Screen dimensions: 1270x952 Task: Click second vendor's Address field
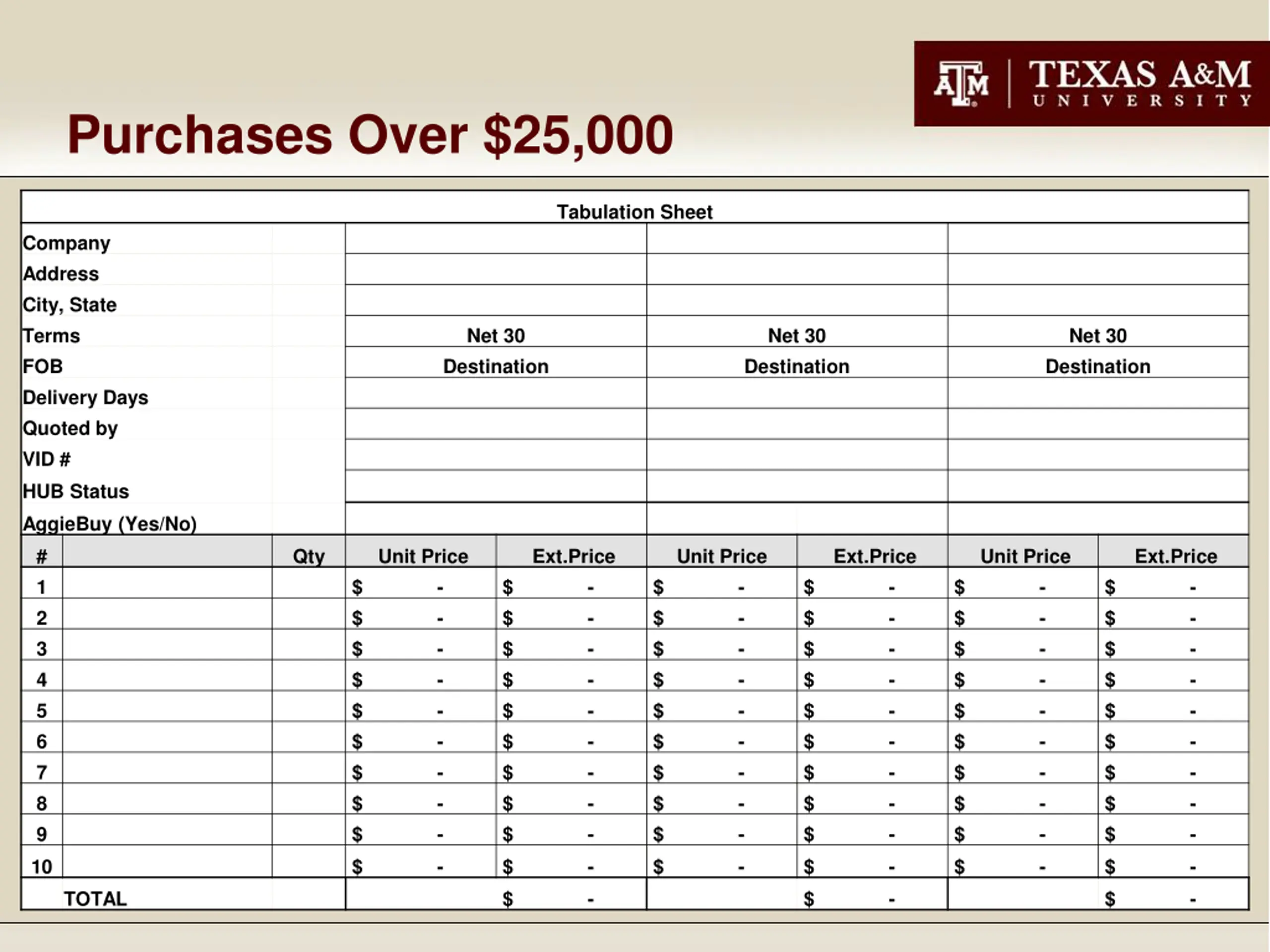pyautogui.click(x=797, y=269)
